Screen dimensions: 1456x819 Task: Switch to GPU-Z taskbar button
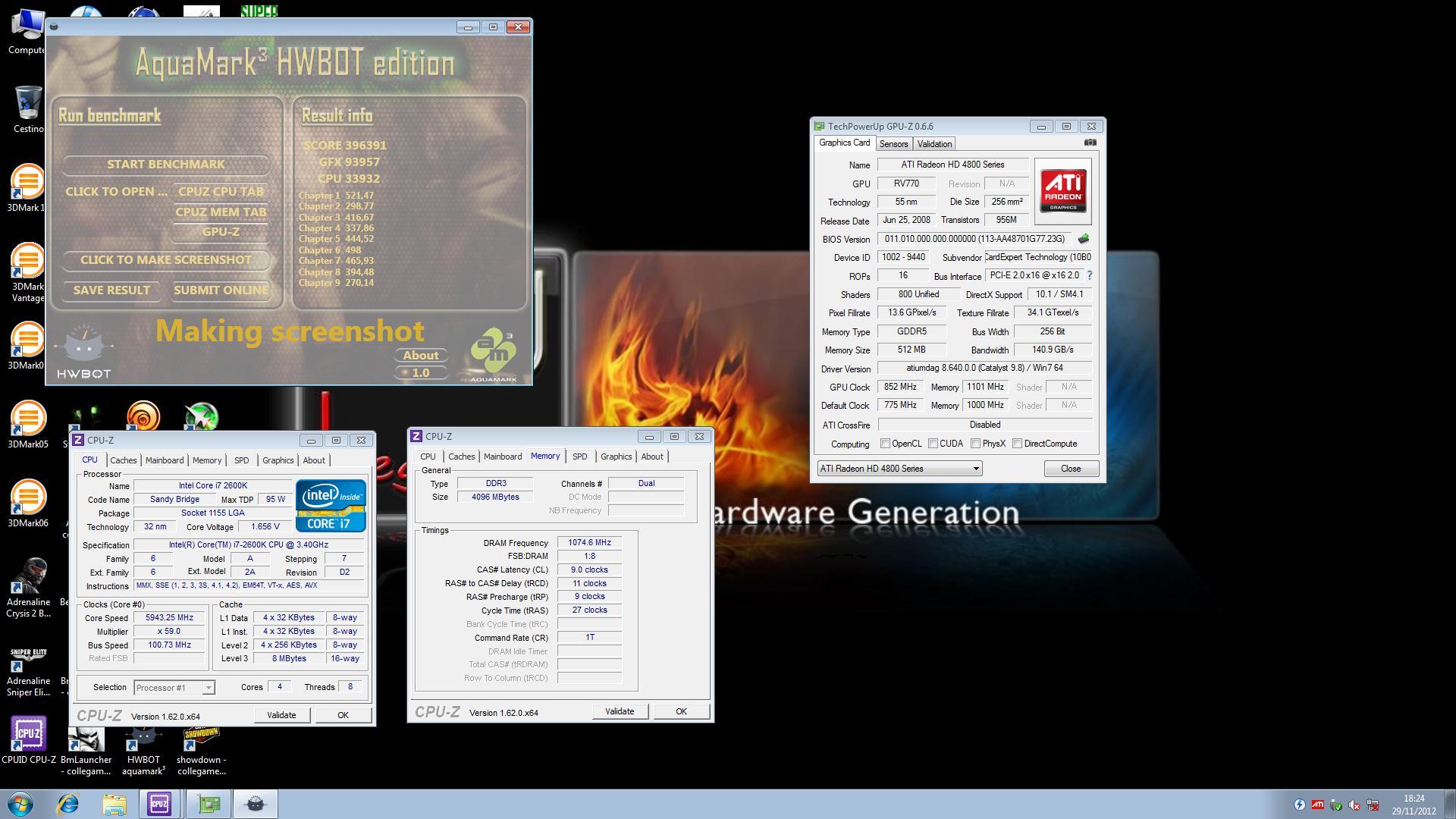coord(209,804)
